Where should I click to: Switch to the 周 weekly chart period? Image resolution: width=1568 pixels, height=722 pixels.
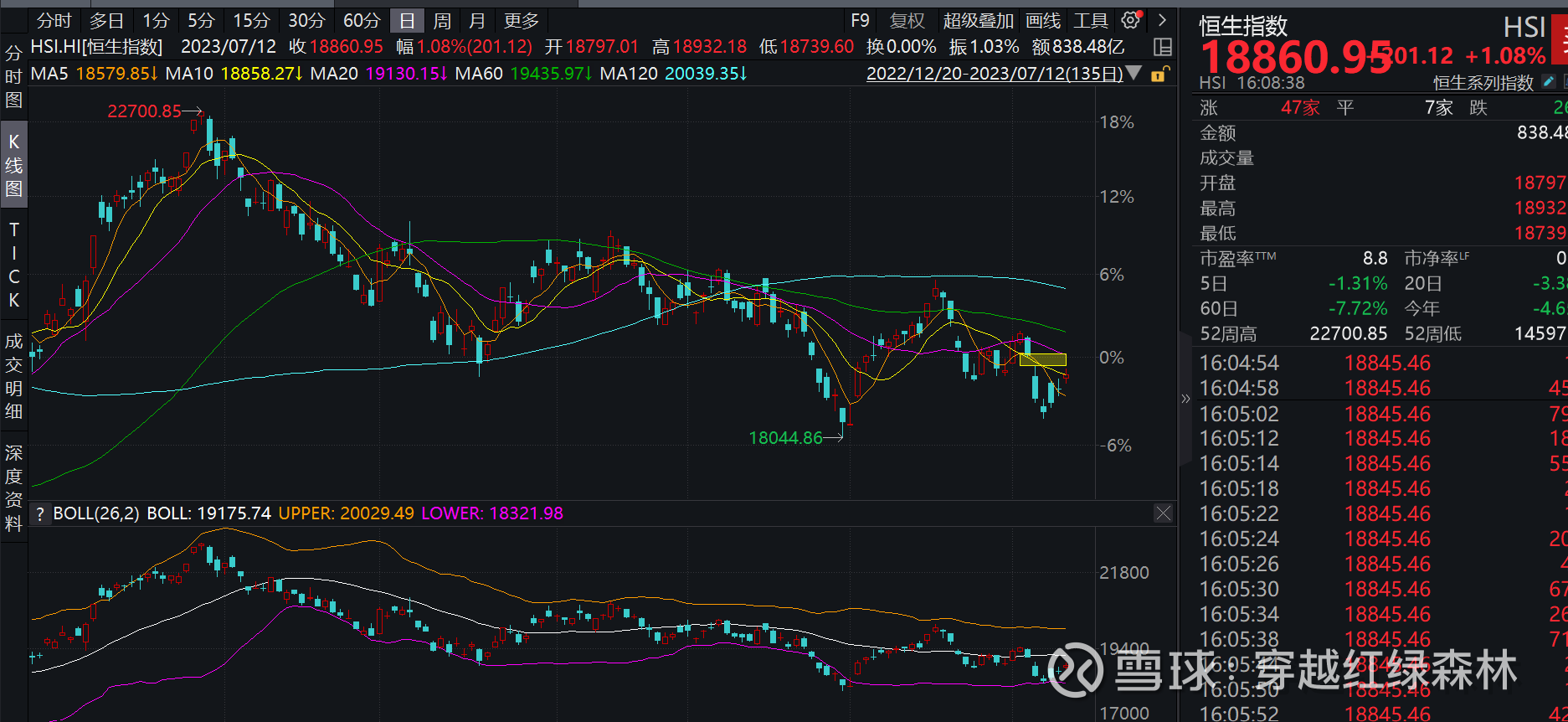point(442,21)
